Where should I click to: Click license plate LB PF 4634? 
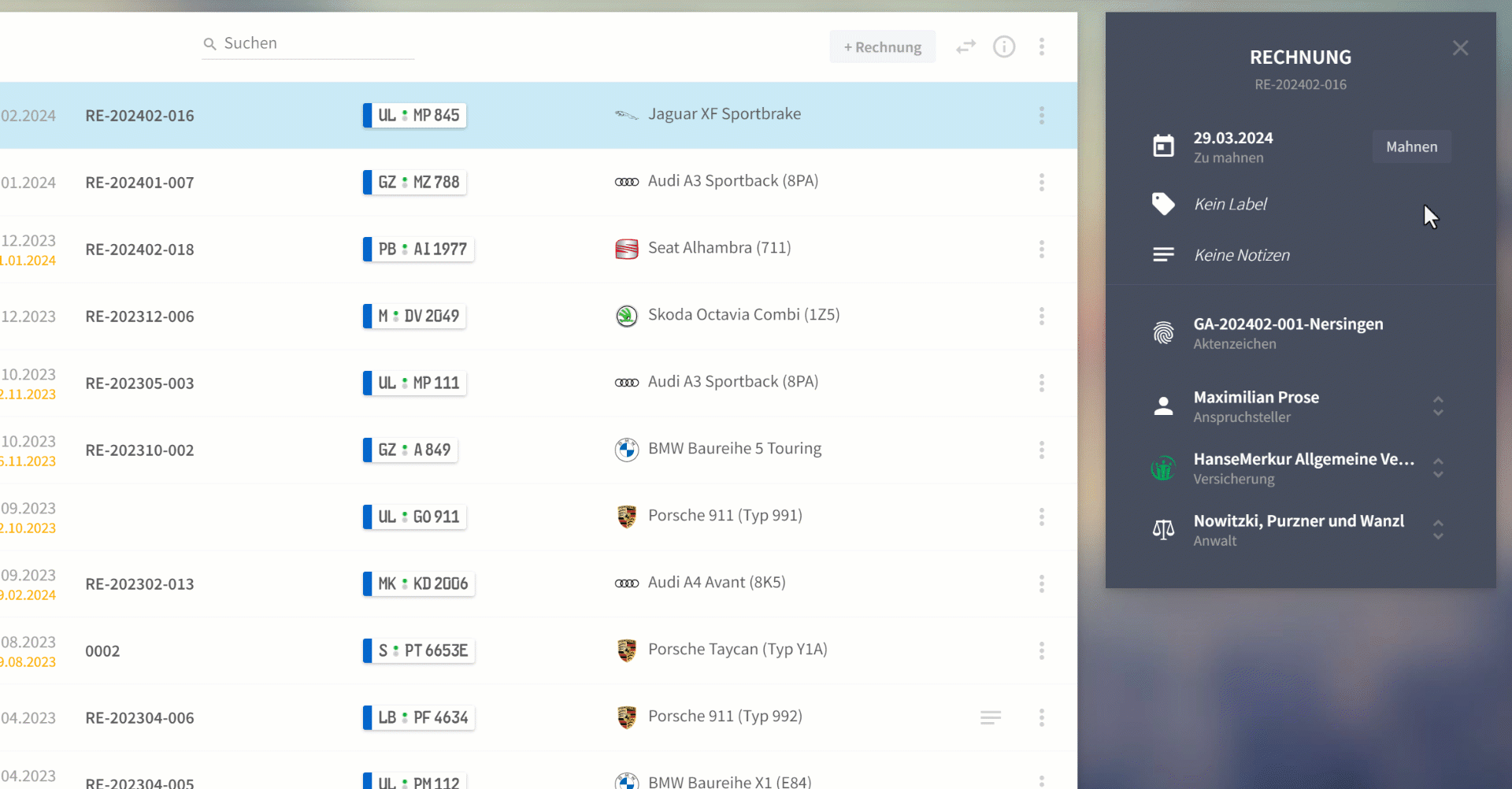(x=418, y=717)
